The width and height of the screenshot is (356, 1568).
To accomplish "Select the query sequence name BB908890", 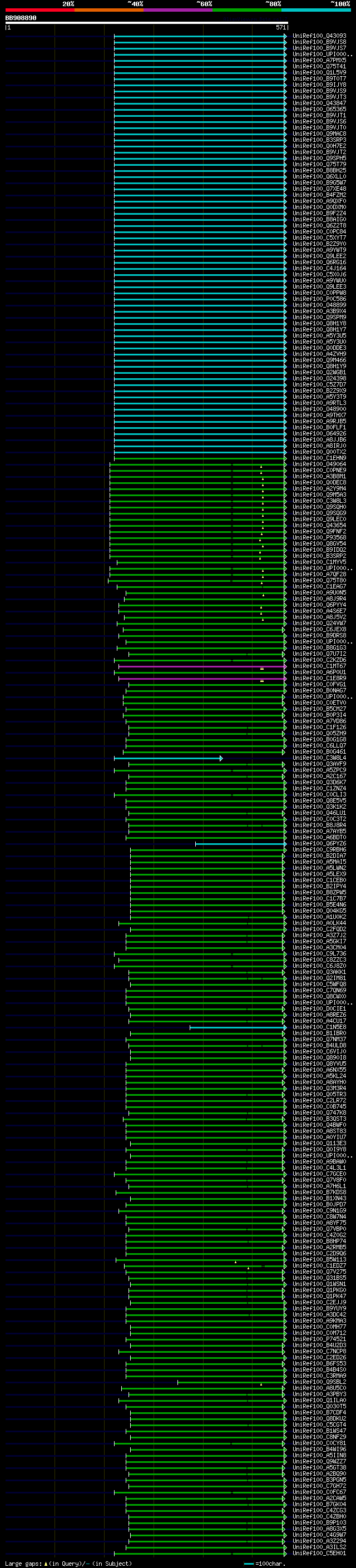I will pos(21,18).
